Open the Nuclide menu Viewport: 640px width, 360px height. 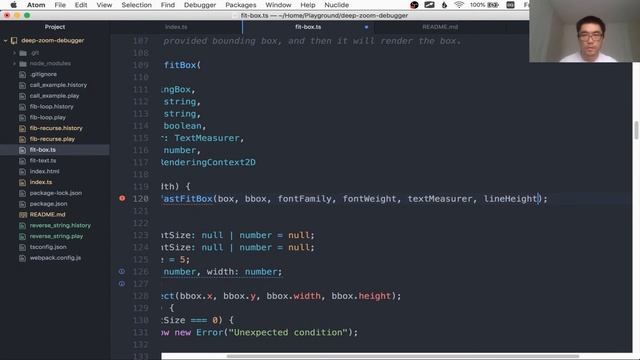pos(336,5)
